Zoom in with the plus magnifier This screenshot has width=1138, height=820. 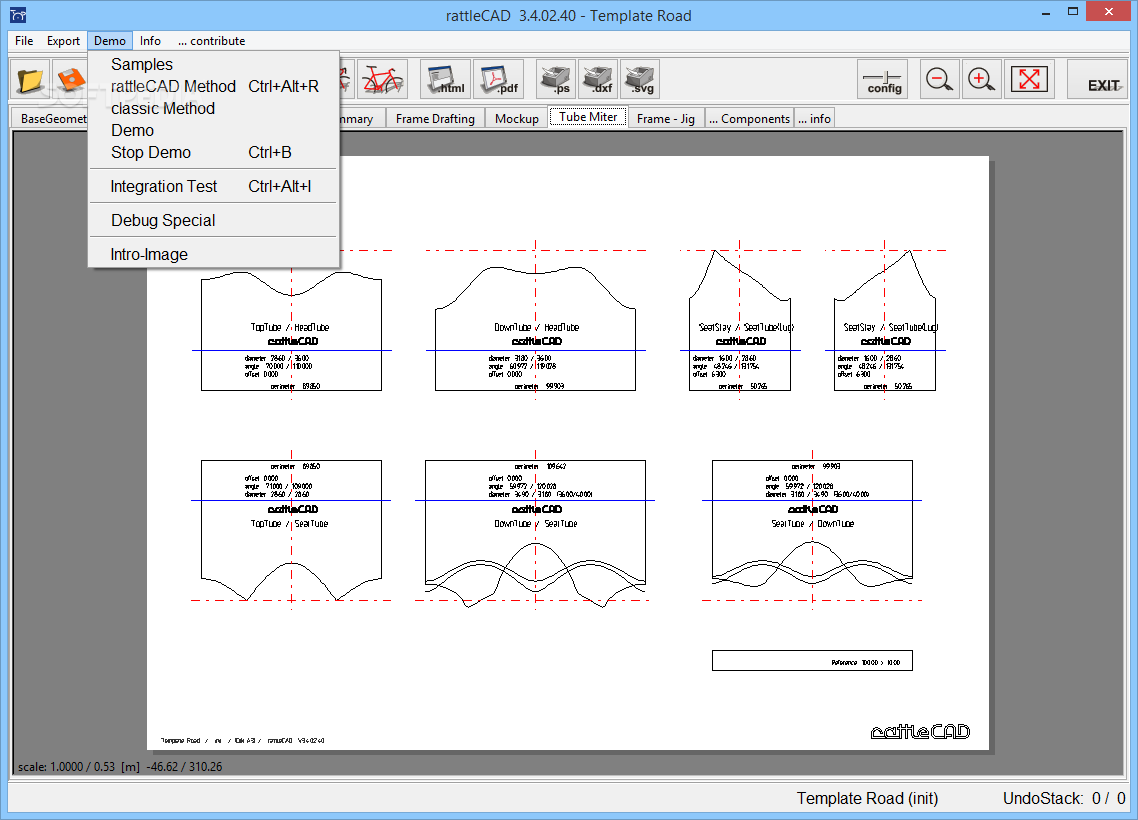point(981,80)
